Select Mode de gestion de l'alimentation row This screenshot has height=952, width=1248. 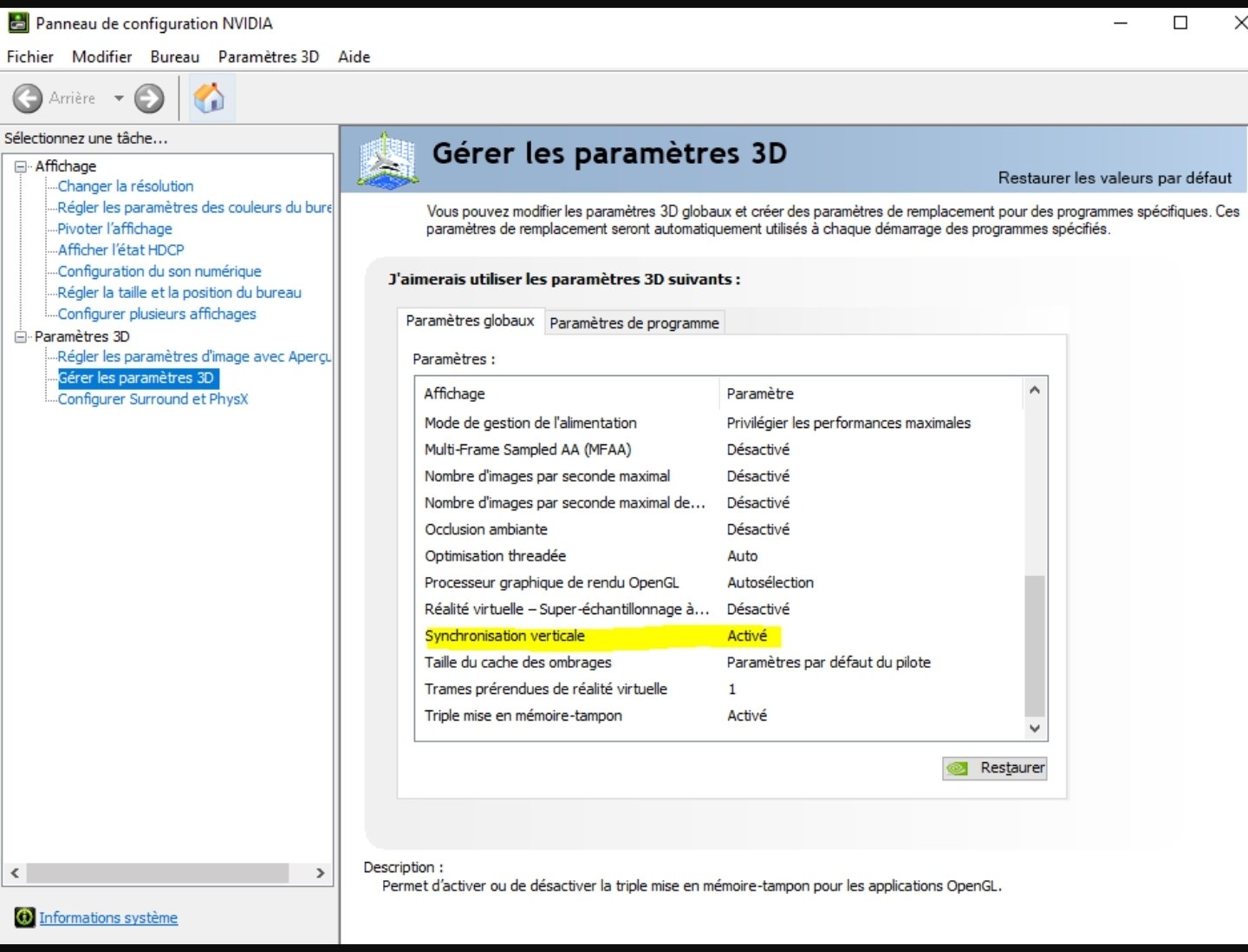click(719, 423)
